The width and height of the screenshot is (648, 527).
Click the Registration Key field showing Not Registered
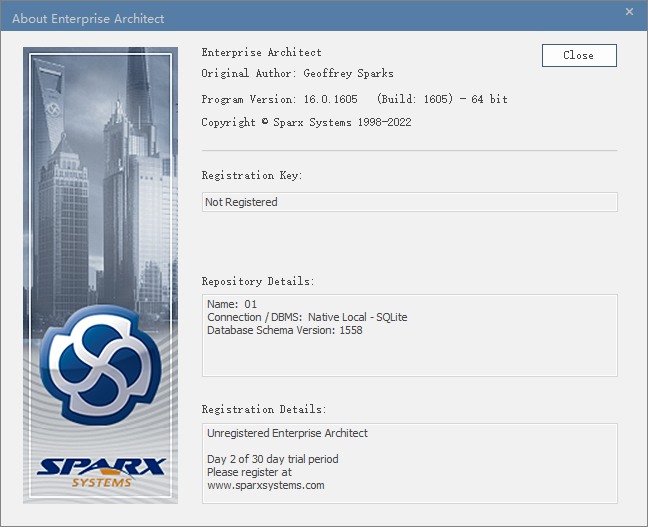click(x=410, y=202)
